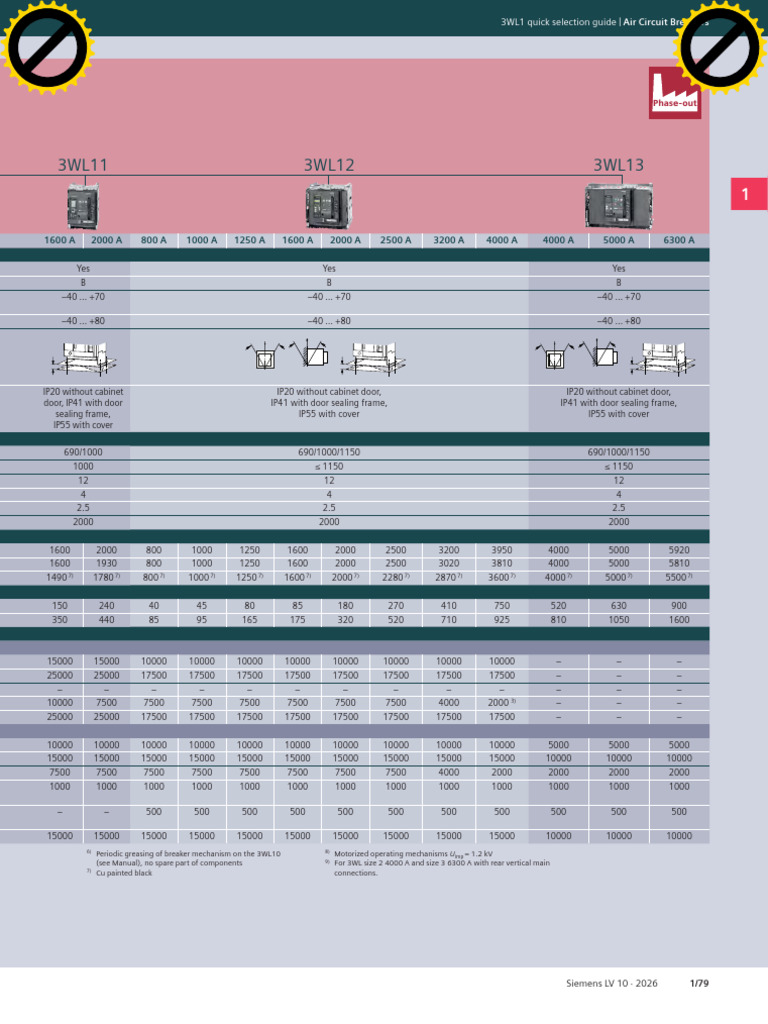The image size is (768, 1024).
Task: Click the 3WL13 heading label
Action: [x=618, y=165]
